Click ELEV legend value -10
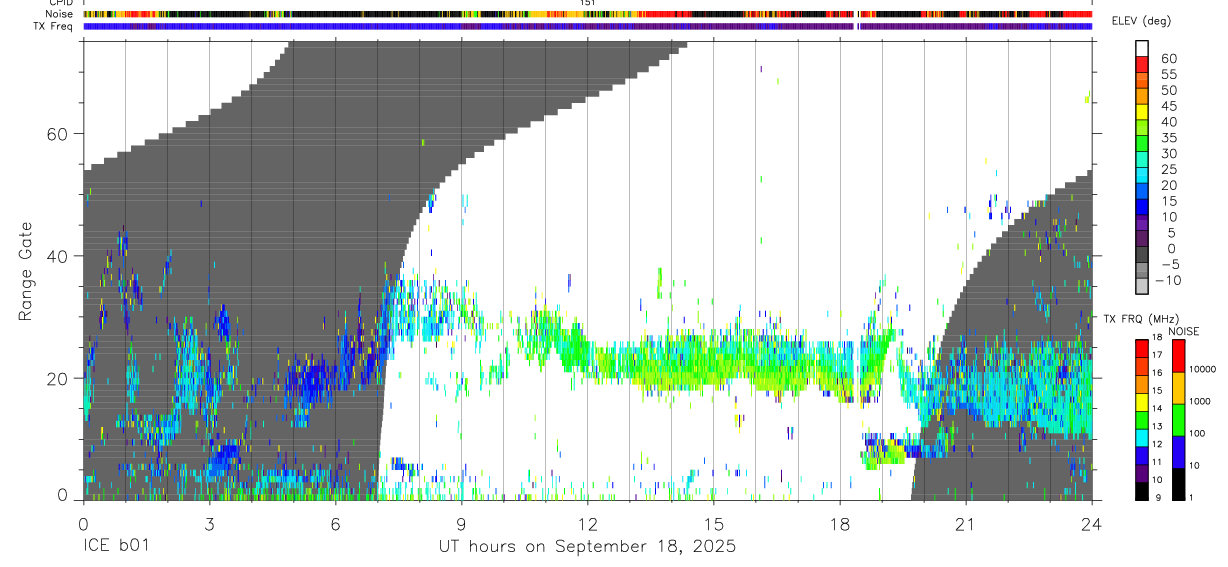Viewport: 1228px width, 567px height. click(x=1168, y=280)
